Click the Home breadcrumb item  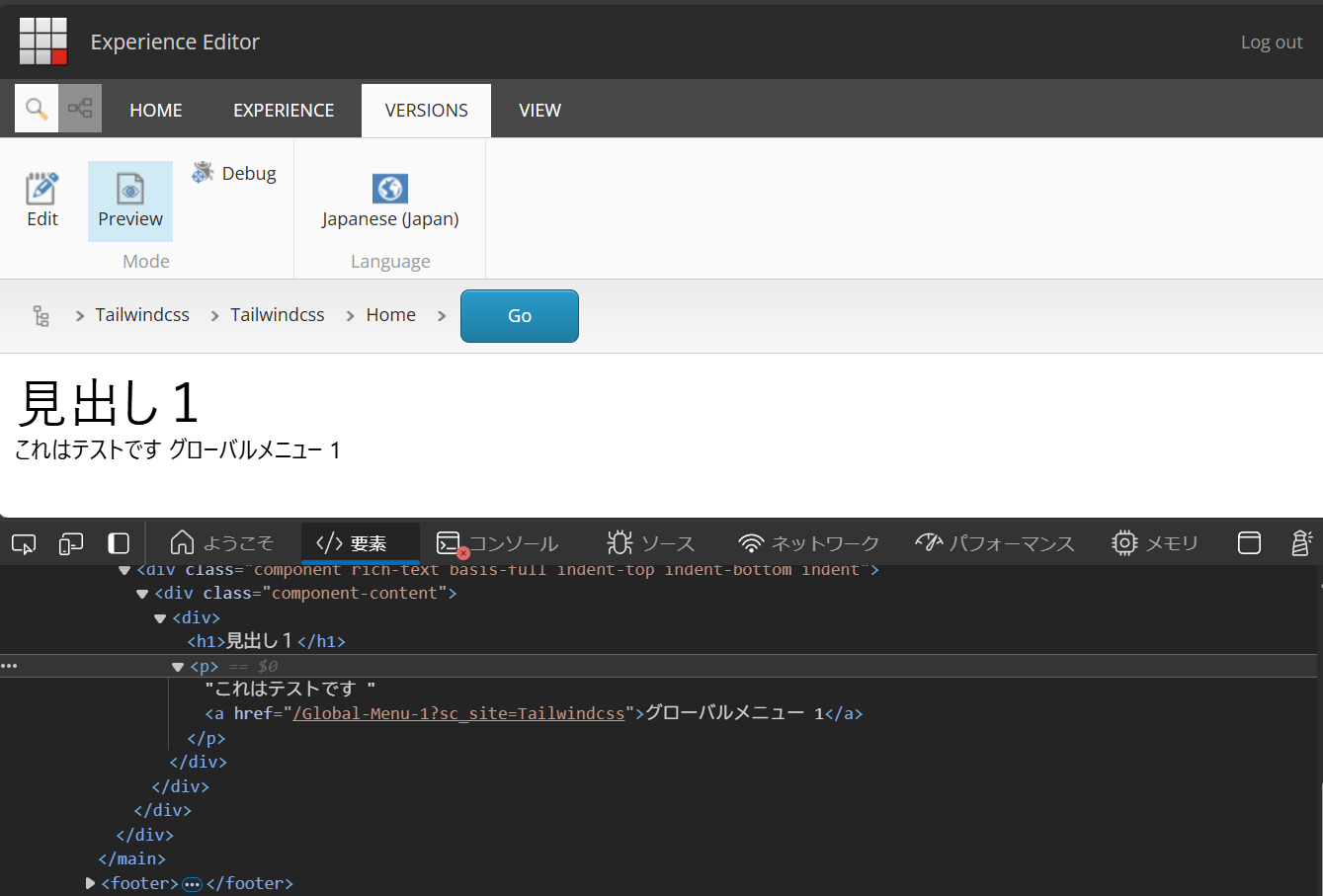(x=391, y=314)
